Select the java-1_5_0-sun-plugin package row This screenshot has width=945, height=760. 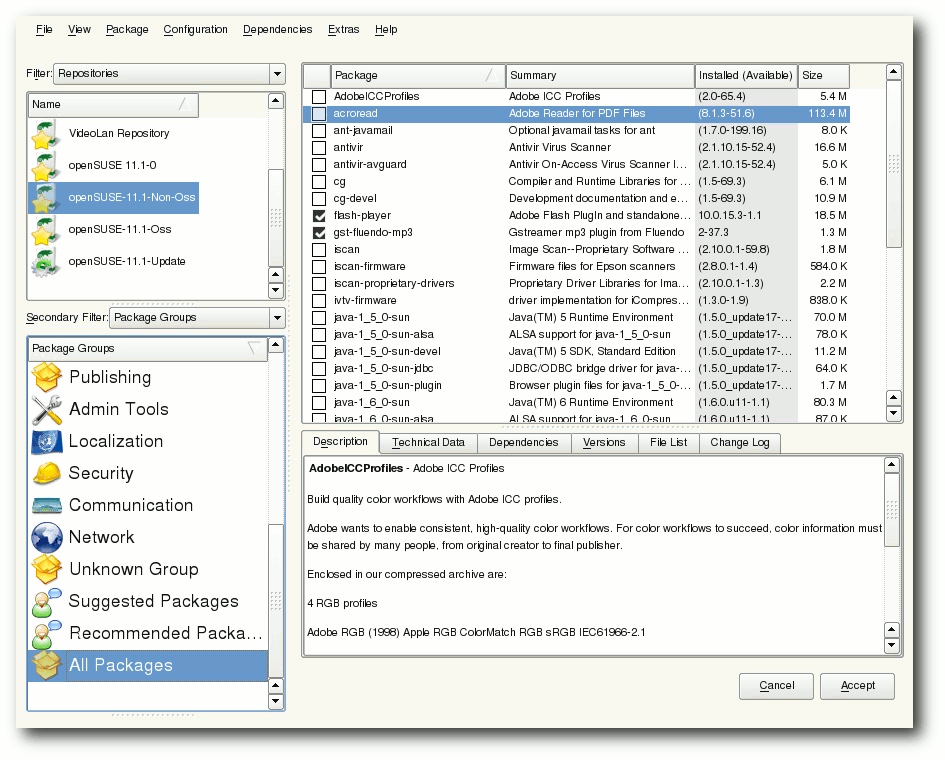coord(577,386)
